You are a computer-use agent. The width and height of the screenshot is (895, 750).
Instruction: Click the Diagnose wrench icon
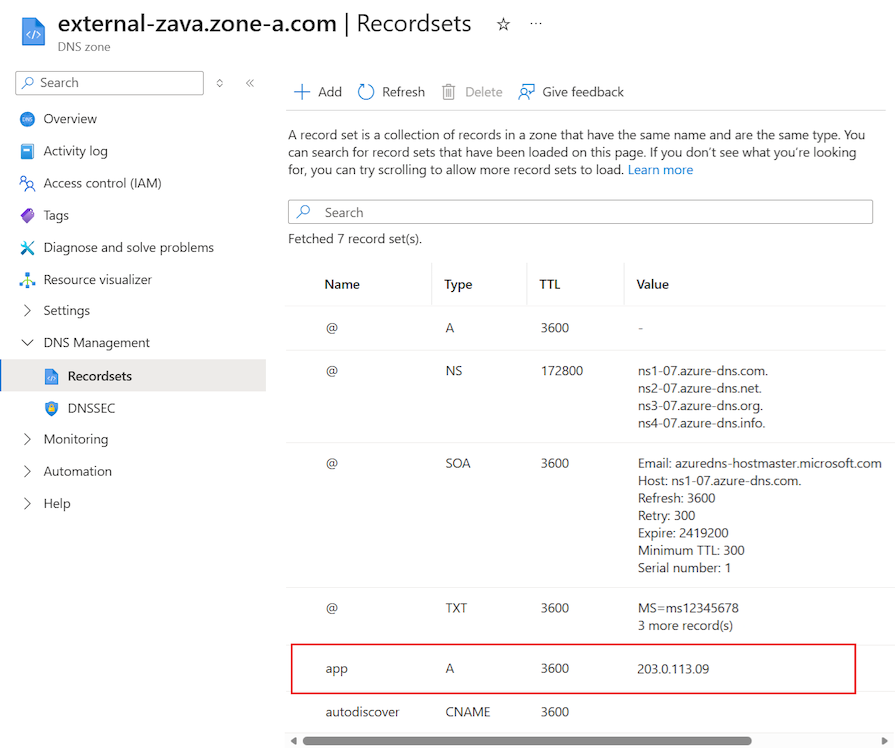point(27,248)
